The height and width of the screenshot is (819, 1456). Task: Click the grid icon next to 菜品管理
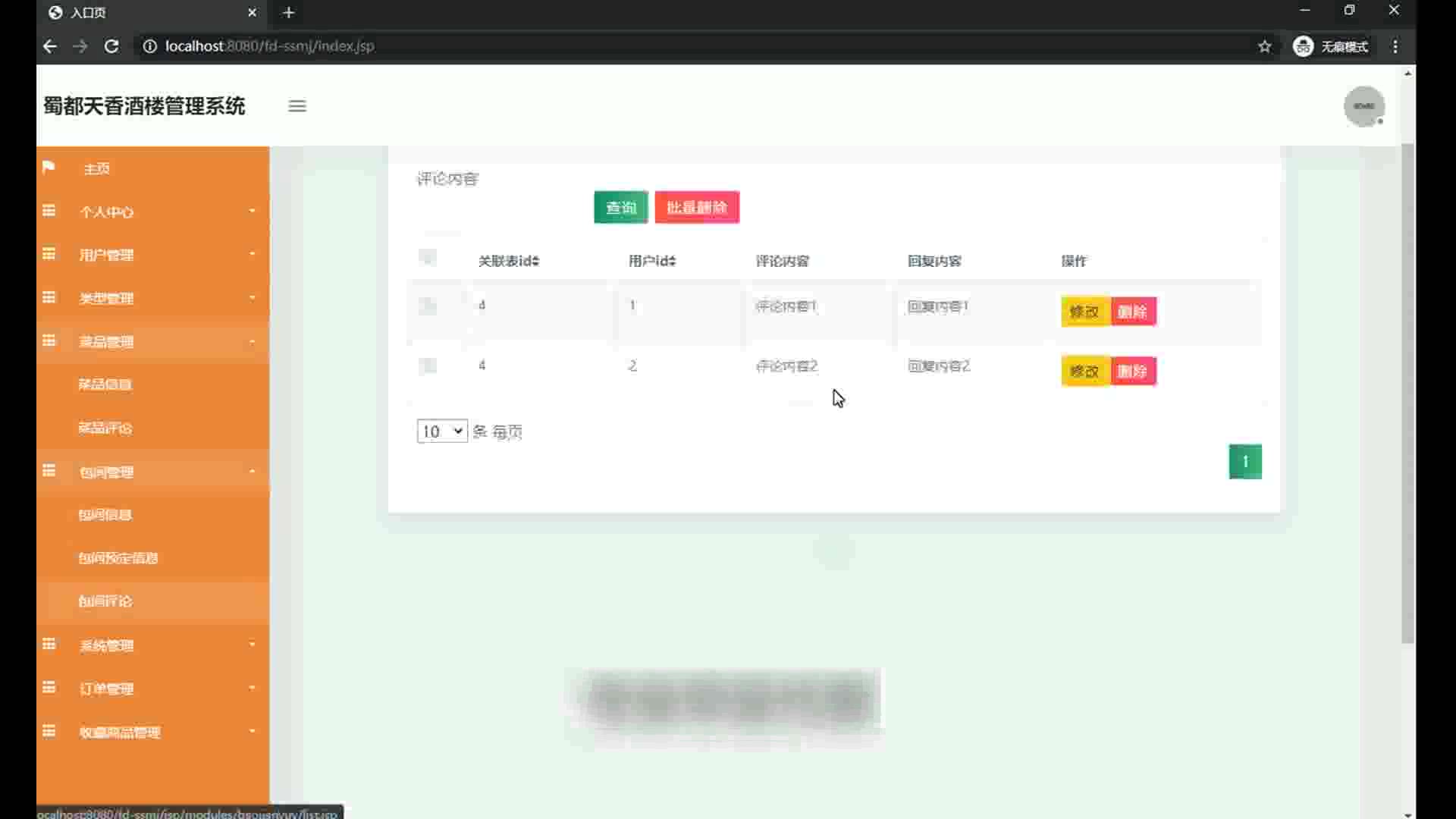(x=49, y=340)
